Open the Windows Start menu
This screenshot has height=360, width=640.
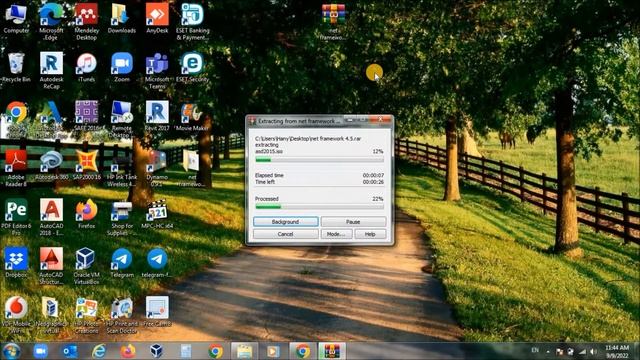pos(11,351)
